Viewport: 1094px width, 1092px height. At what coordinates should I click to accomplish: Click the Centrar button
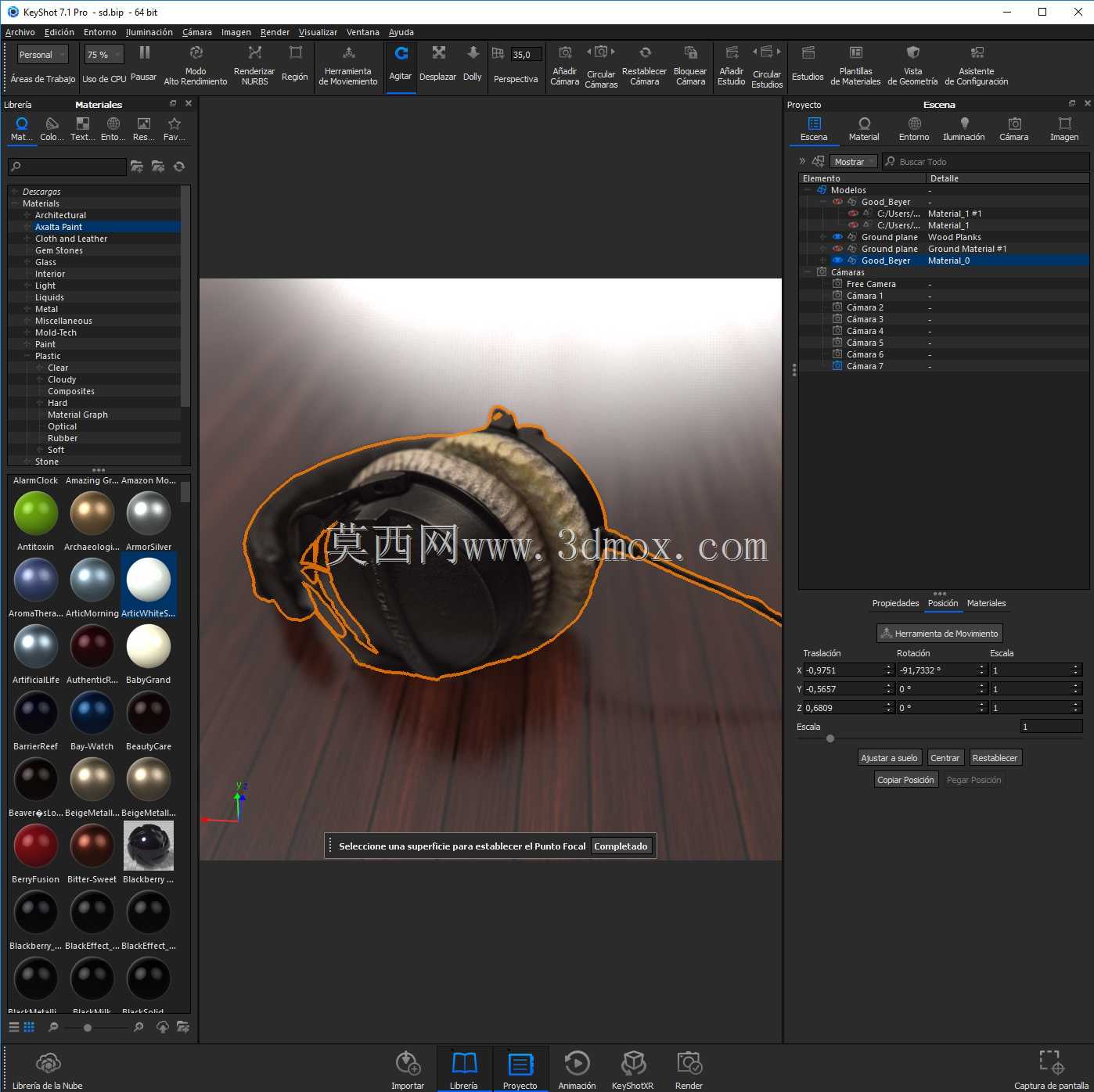coord(945,758)
